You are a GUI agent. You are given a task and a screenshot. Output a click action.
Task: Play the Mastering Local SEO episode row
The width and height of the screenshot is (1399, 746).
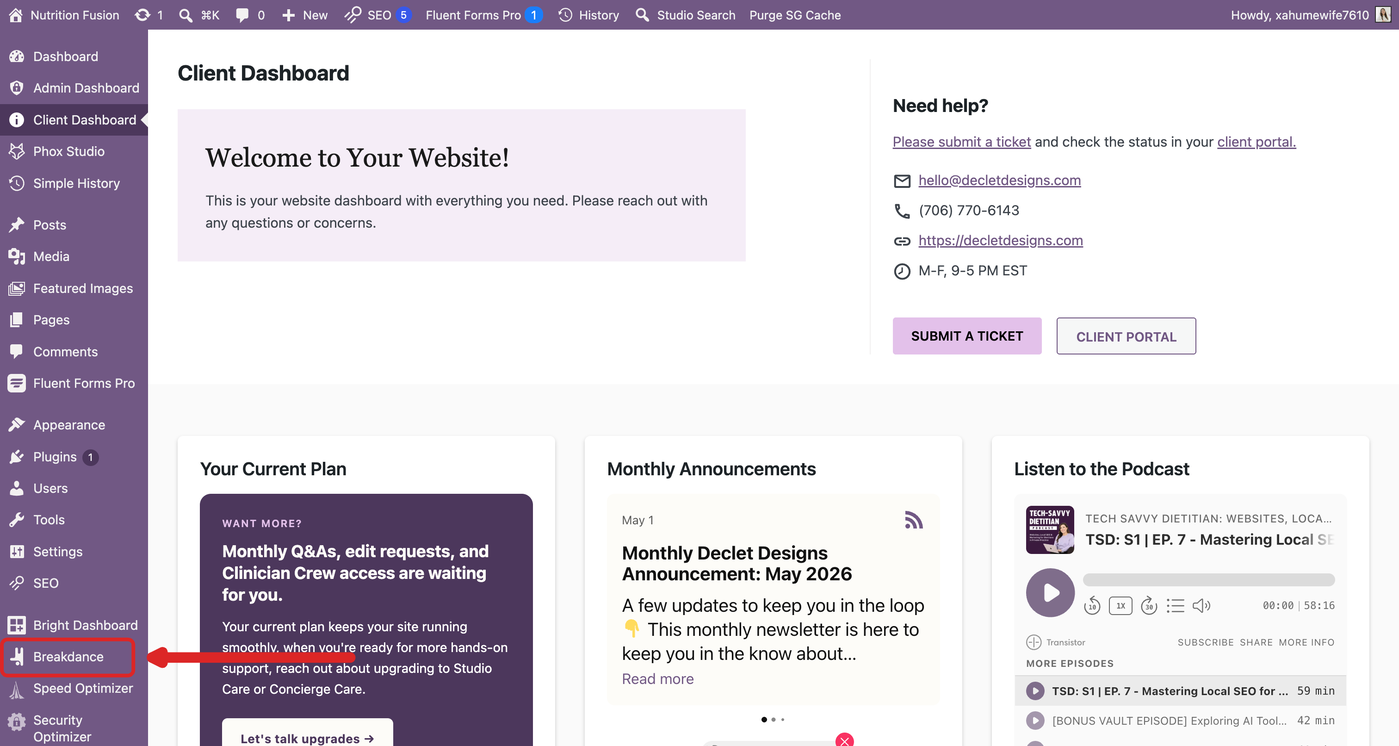click(x=1181, y=691)
